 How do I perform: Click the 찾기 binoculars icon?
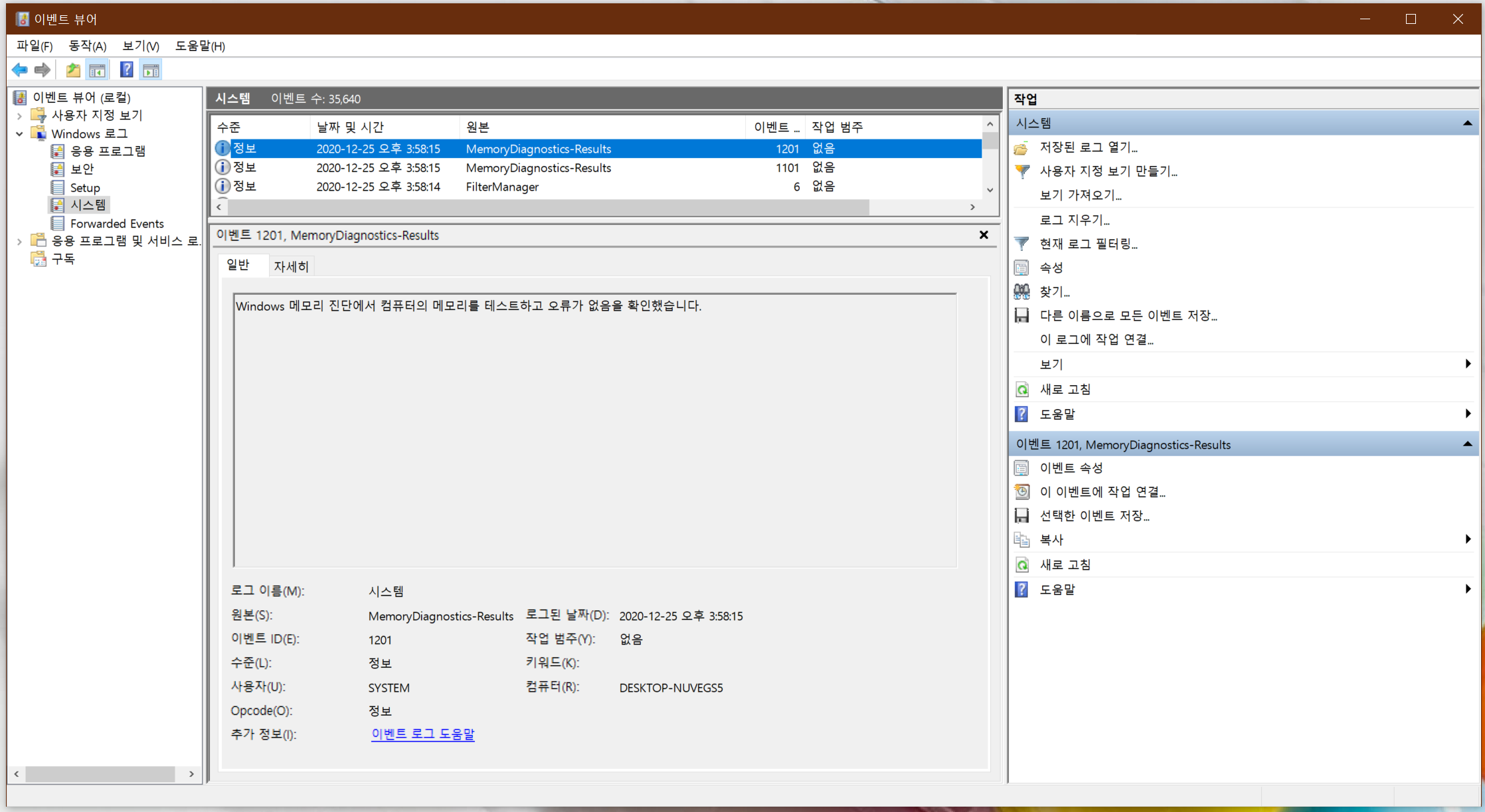1021,291
